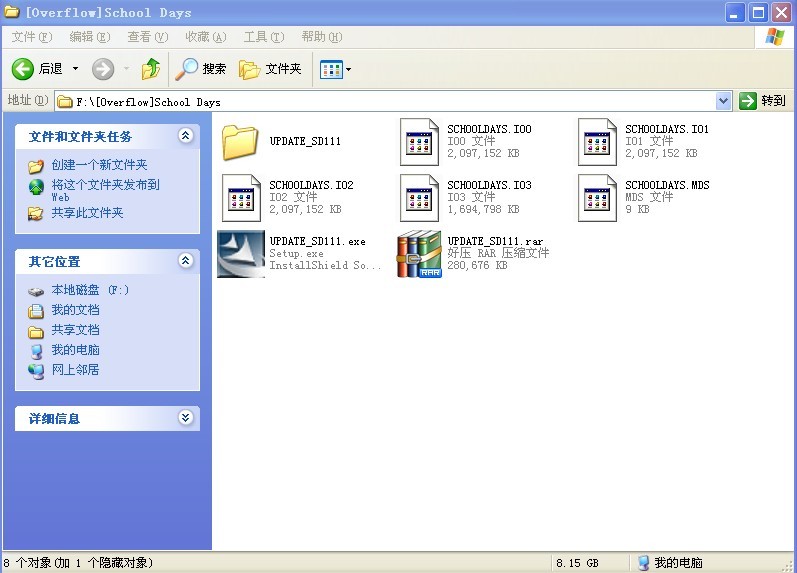This screenshot has height=573, width=797.
Task: Click the My Documents folder icon
Action: (36, 311)
